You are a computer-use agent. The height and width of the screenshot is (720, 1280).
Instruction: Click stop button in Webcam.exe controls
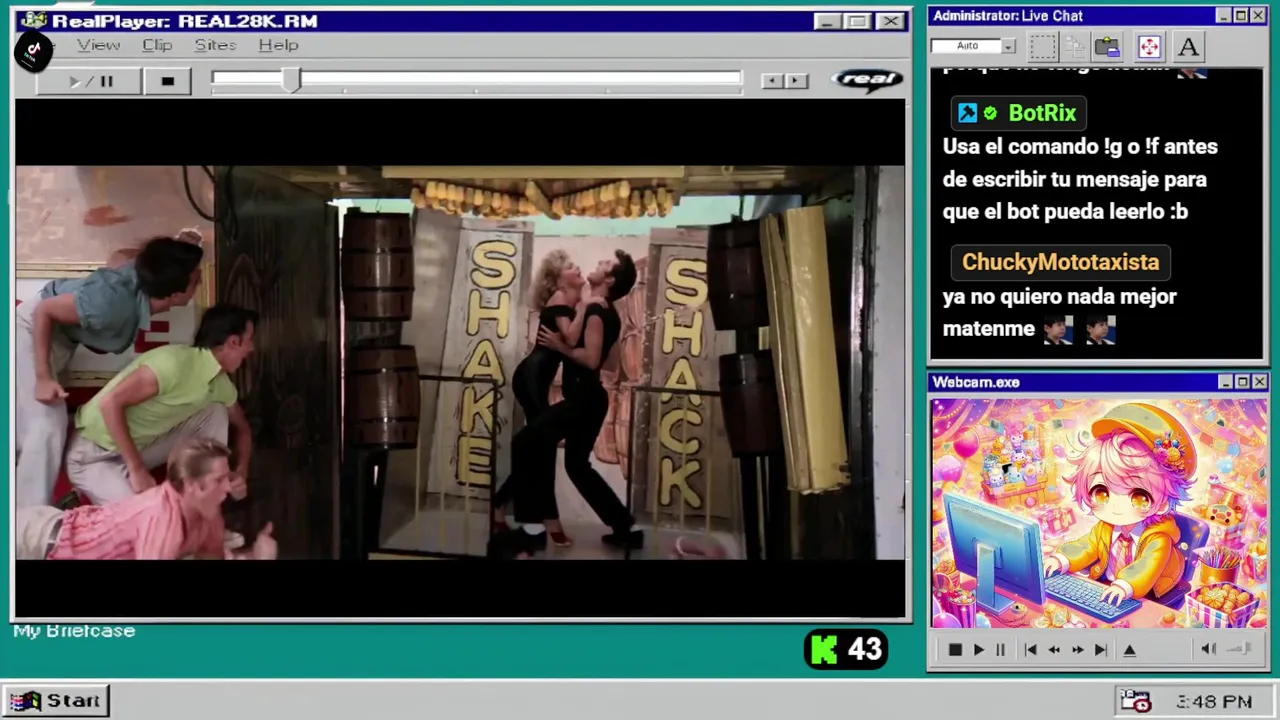pos(954,650)
